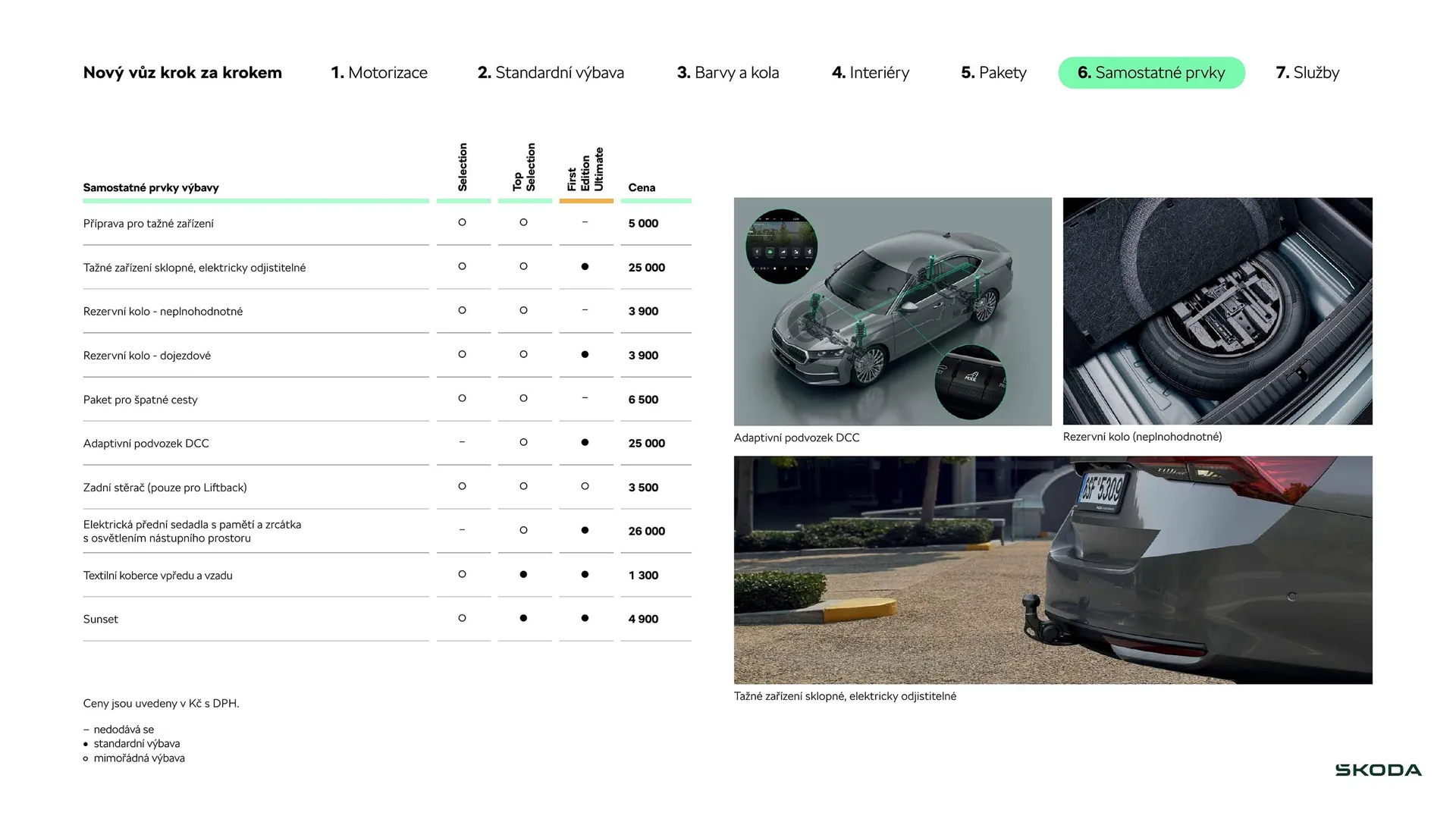Click price 6 500 for Paket pro špatné cesty
The height and width of the screenshot is (819, 1456).
point(643,400)
